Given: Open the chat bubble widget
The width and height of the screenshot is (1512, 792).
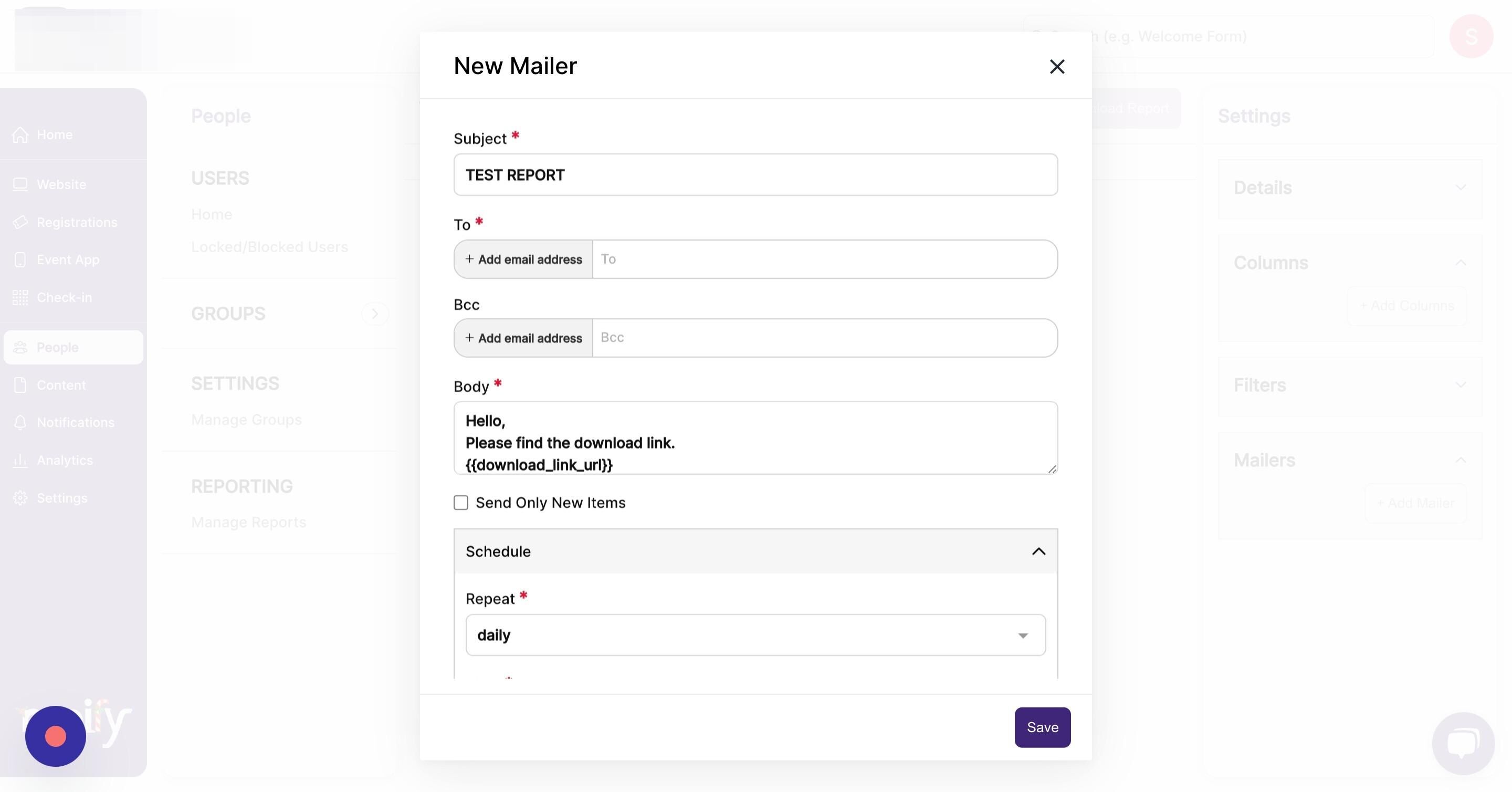Looking at the screenshot, I should pyautogui.click(x=1463, y=743).
